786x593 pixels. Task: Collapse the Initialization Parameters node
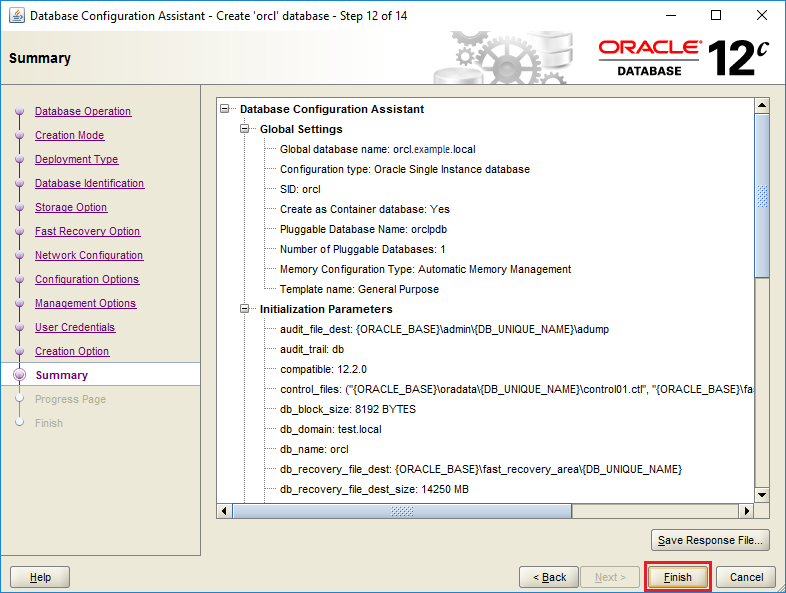[x=245, y=309]
